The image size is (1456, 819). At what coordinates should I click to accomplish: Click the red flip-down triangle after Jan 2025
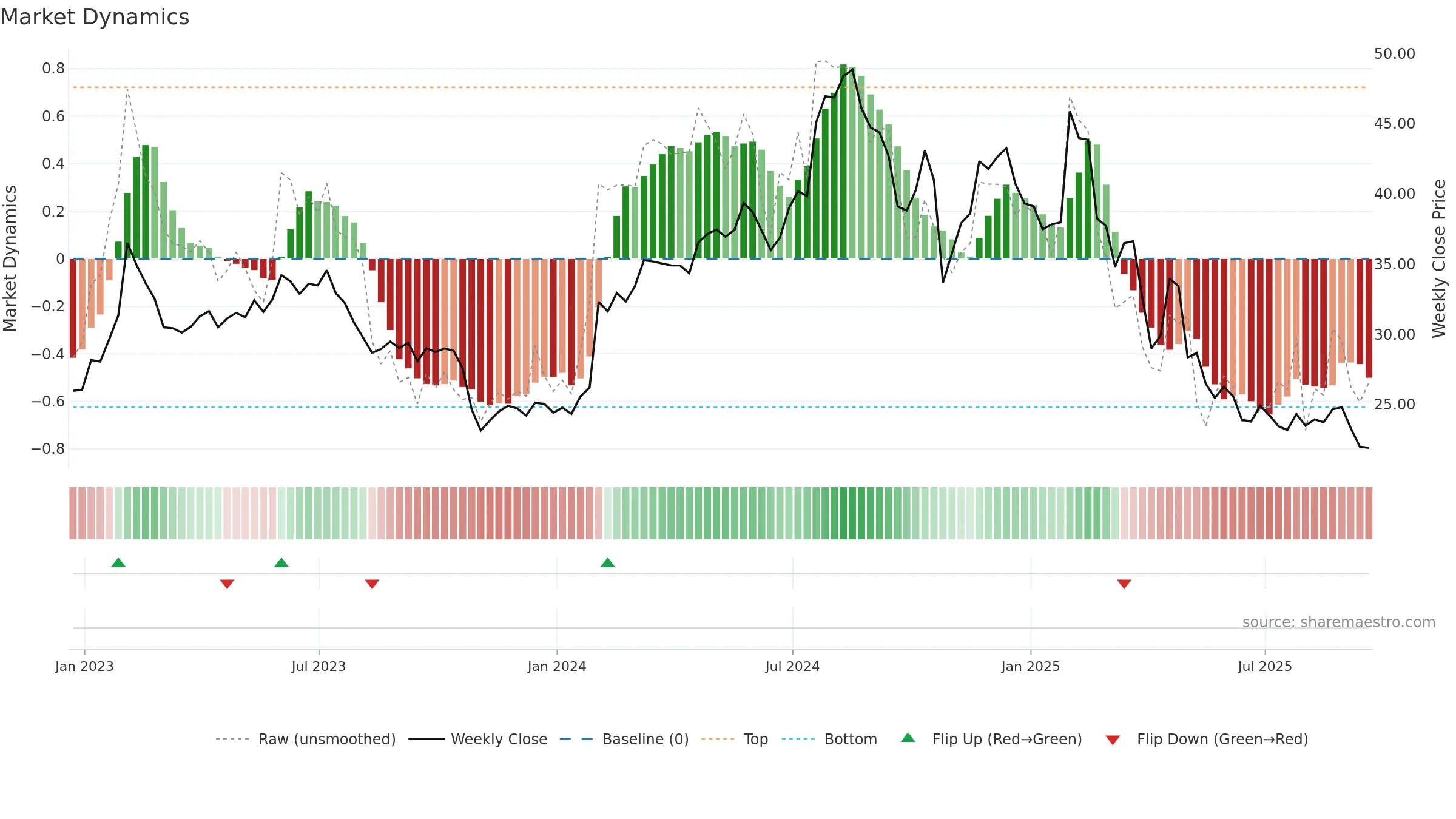click(x=1124, y=584)
